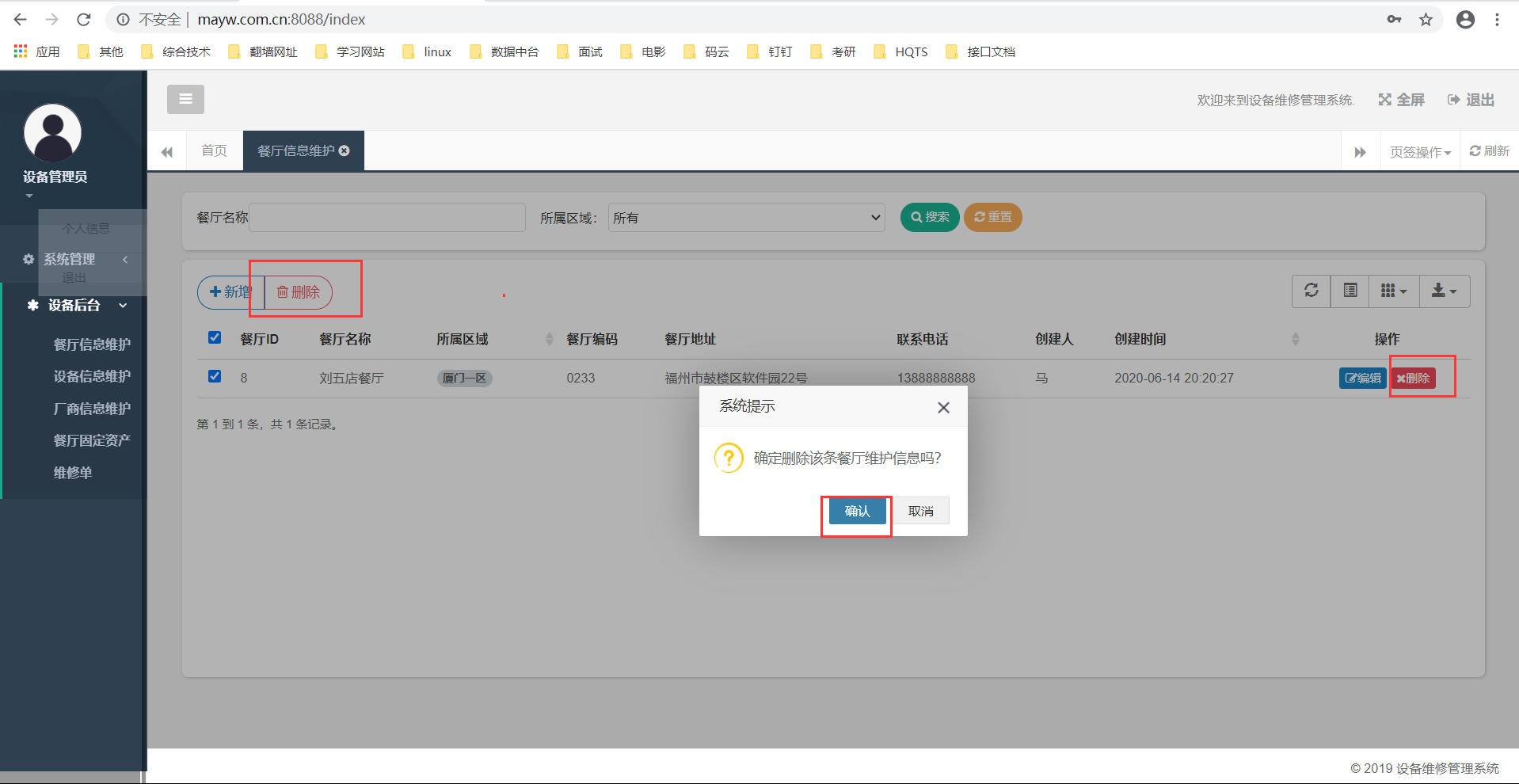Confirm deletion with 确认 button

(857, 511)
